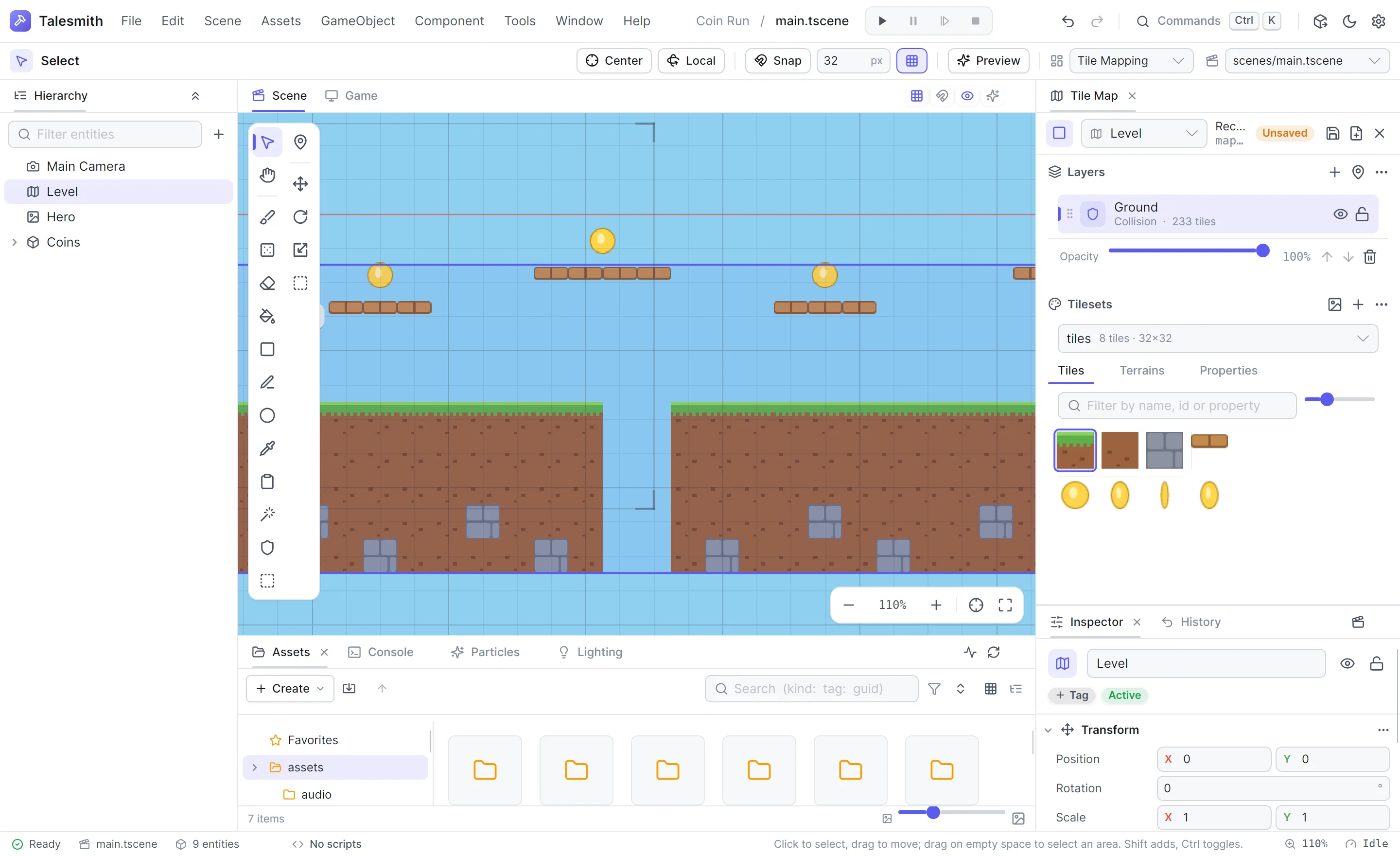Screen dimensions: 1400x856
Task: Switch to the Terrains tab
Action: [1141, 371]
